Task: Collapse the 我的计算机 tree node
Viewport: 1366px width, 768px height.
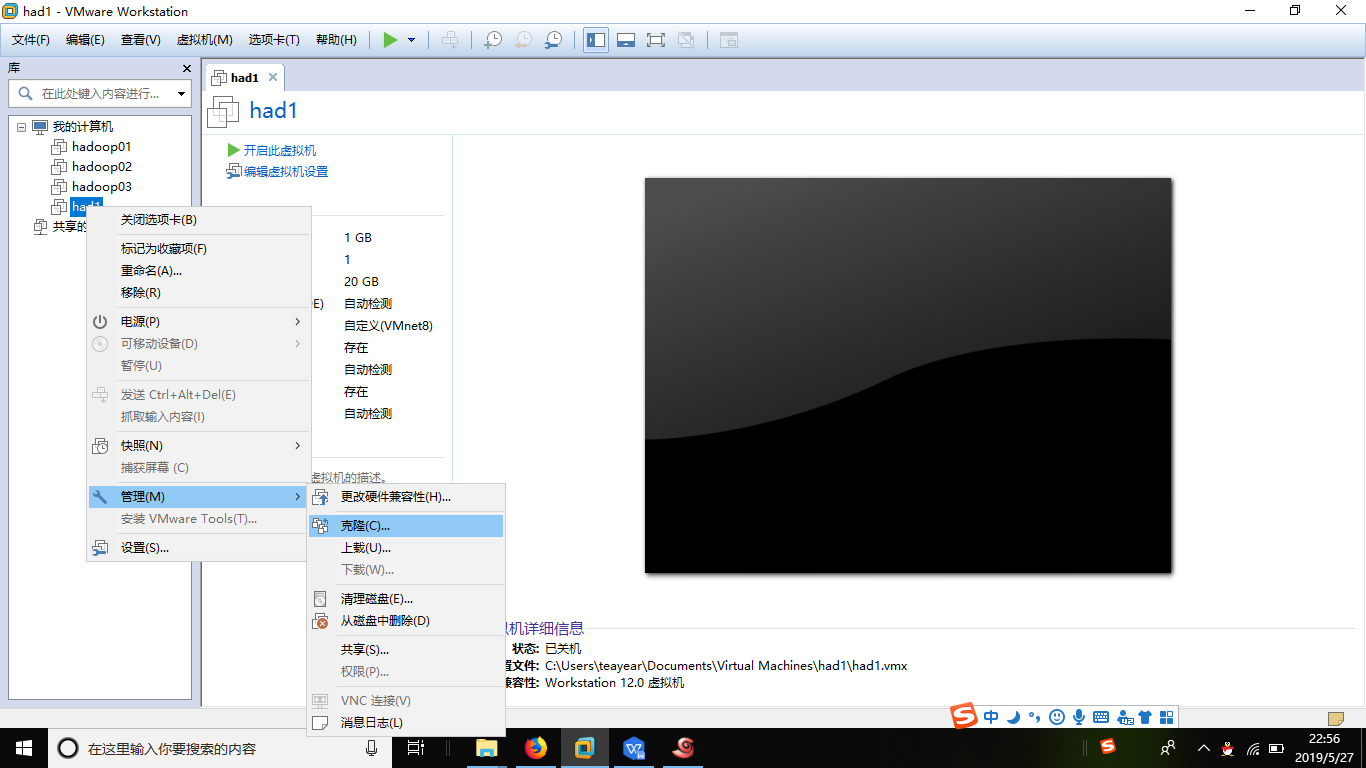Action: tap(21, 127)
